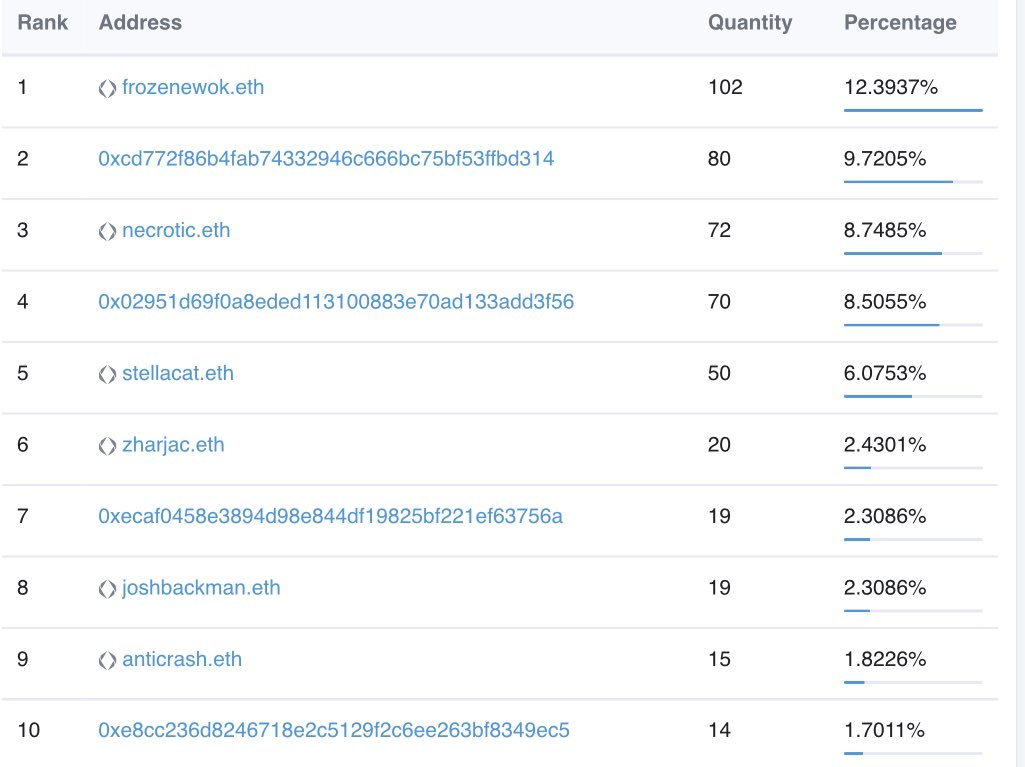Viewport: 1025px width, 767px height.
Task: Click the 8.7485% progress bar
Action: point(913,253)
